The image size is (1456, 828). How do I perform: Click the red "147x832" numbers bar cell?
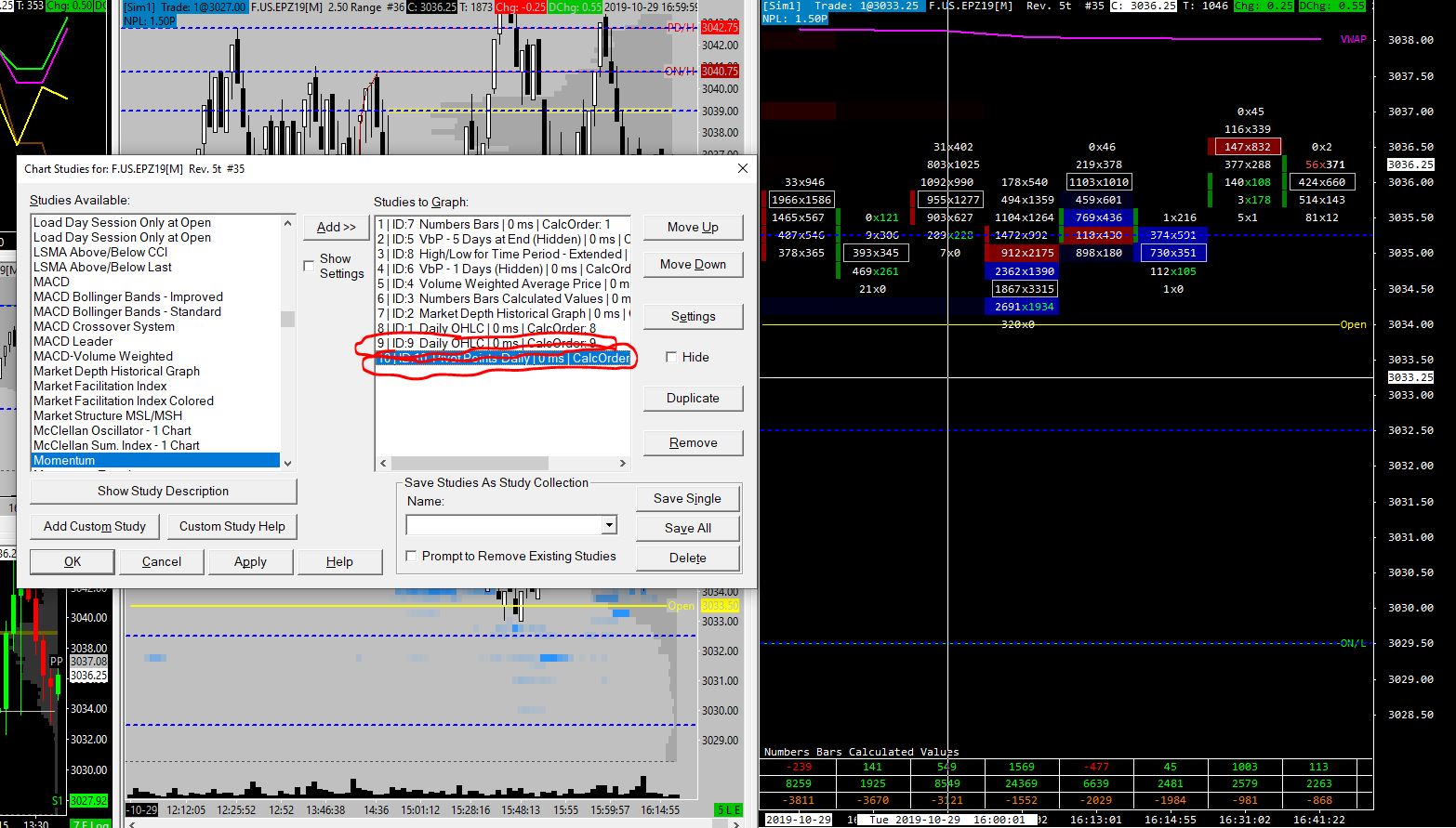tap(1248, 146)
